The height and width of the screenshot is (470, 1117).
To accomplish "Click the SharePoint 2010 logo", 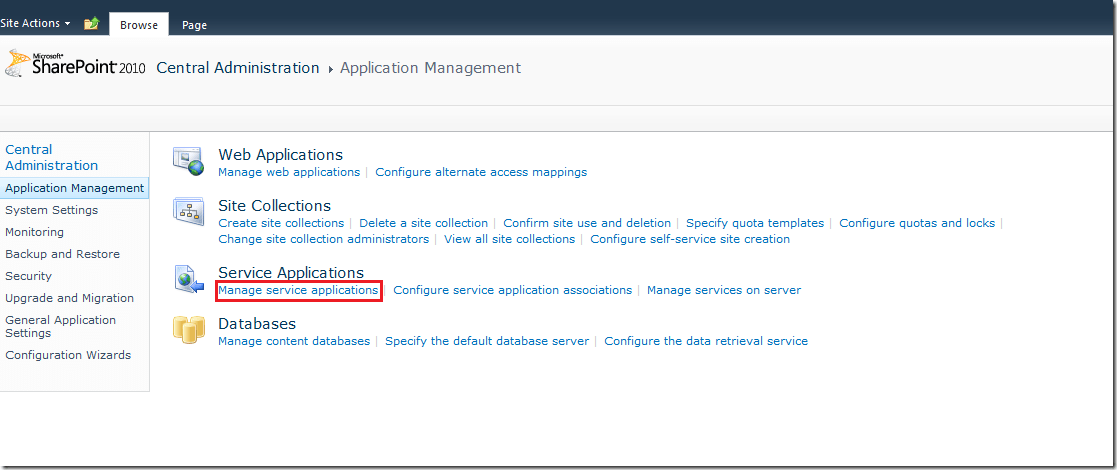I will coord(75,65).
